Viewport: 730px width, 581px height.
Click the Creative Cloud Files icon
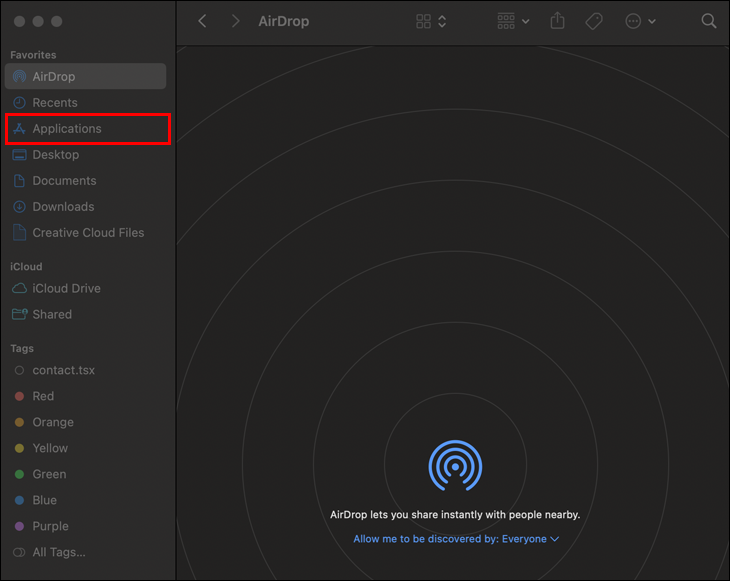(x=20, y=232)
